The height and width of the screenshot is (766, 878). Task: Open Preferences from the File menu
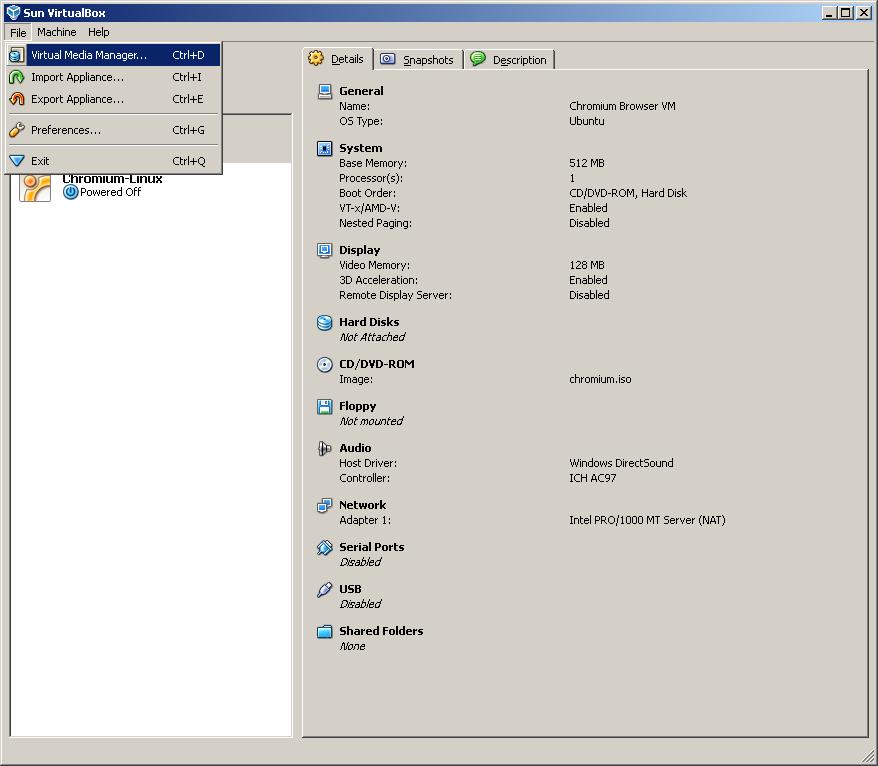point(114,130)
